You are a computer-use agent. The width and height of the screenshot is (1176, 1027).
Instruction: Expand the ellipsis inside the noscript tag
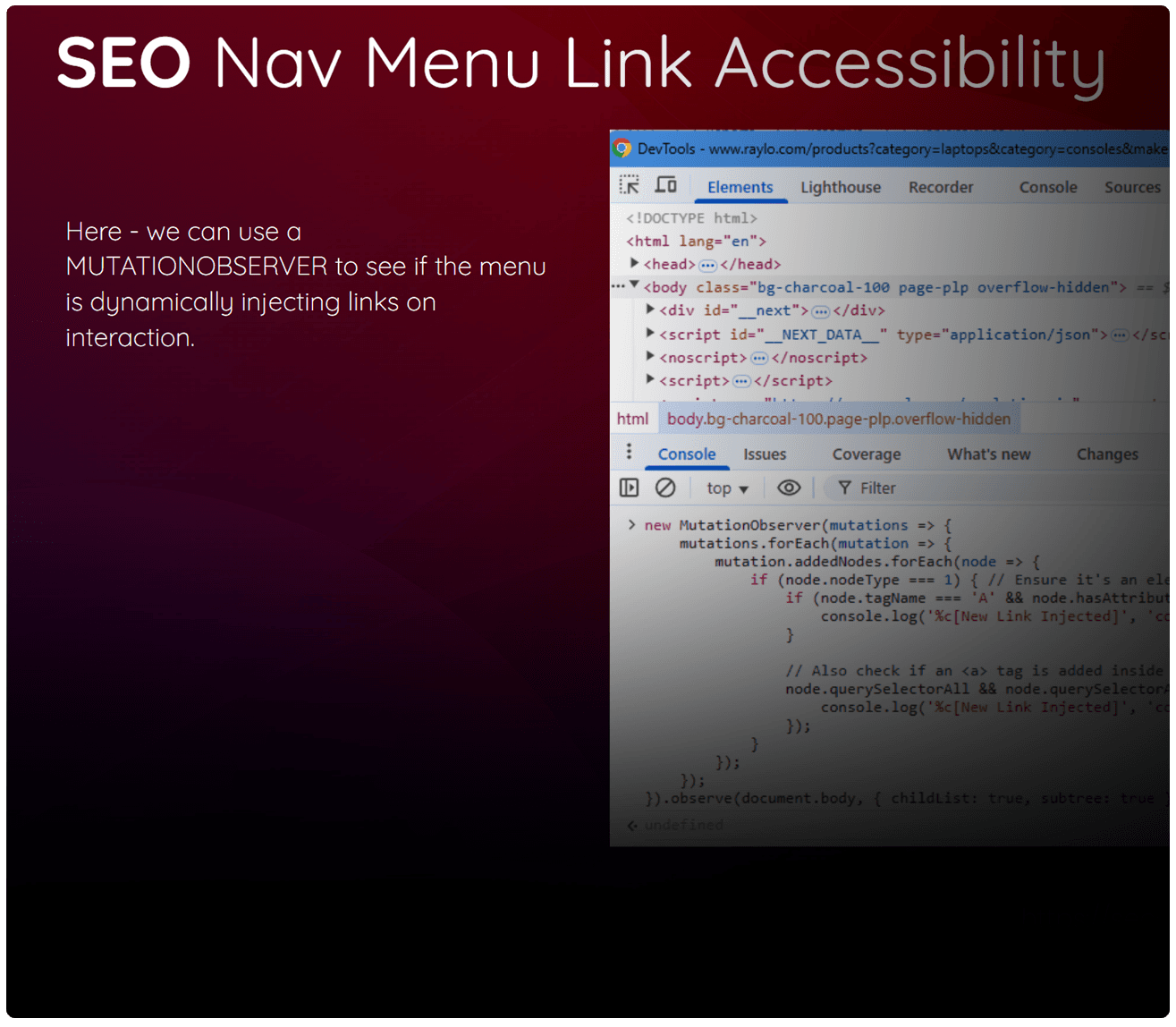click(759, 358)
